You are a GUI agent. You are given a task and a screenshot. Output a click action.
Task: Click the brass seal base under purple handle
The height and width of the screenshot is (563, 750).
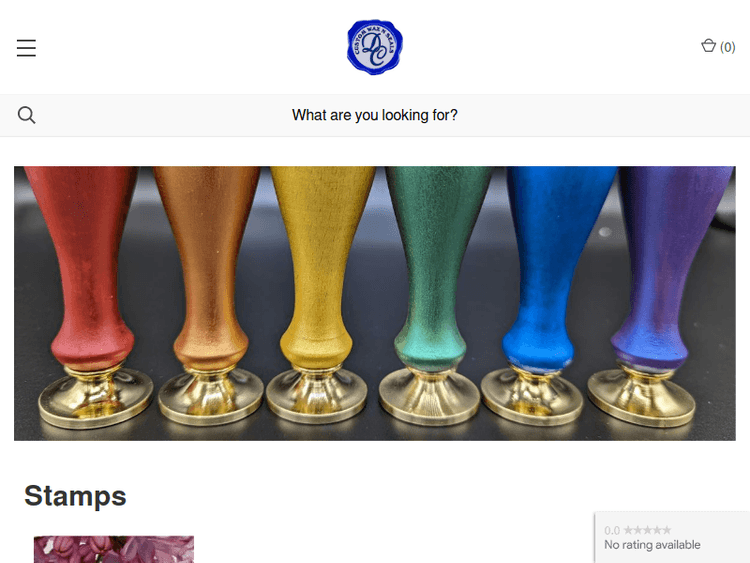641,395
